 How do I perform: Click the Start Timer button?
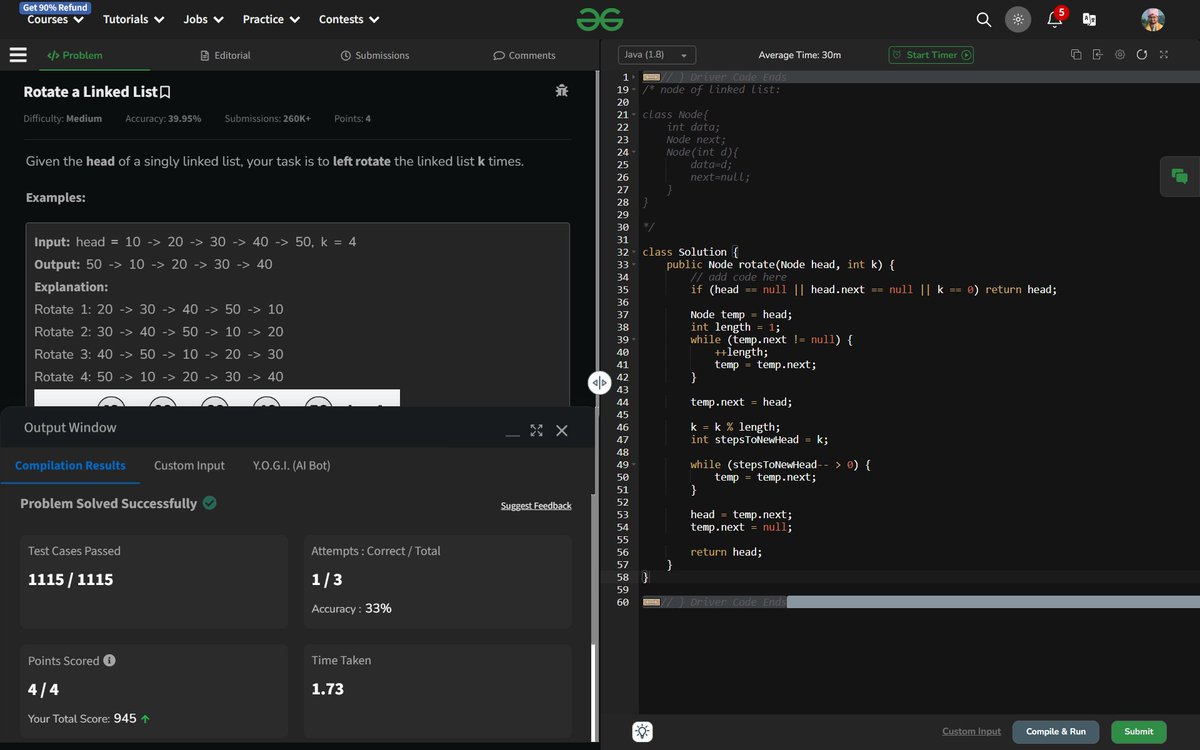click(932, 55)
